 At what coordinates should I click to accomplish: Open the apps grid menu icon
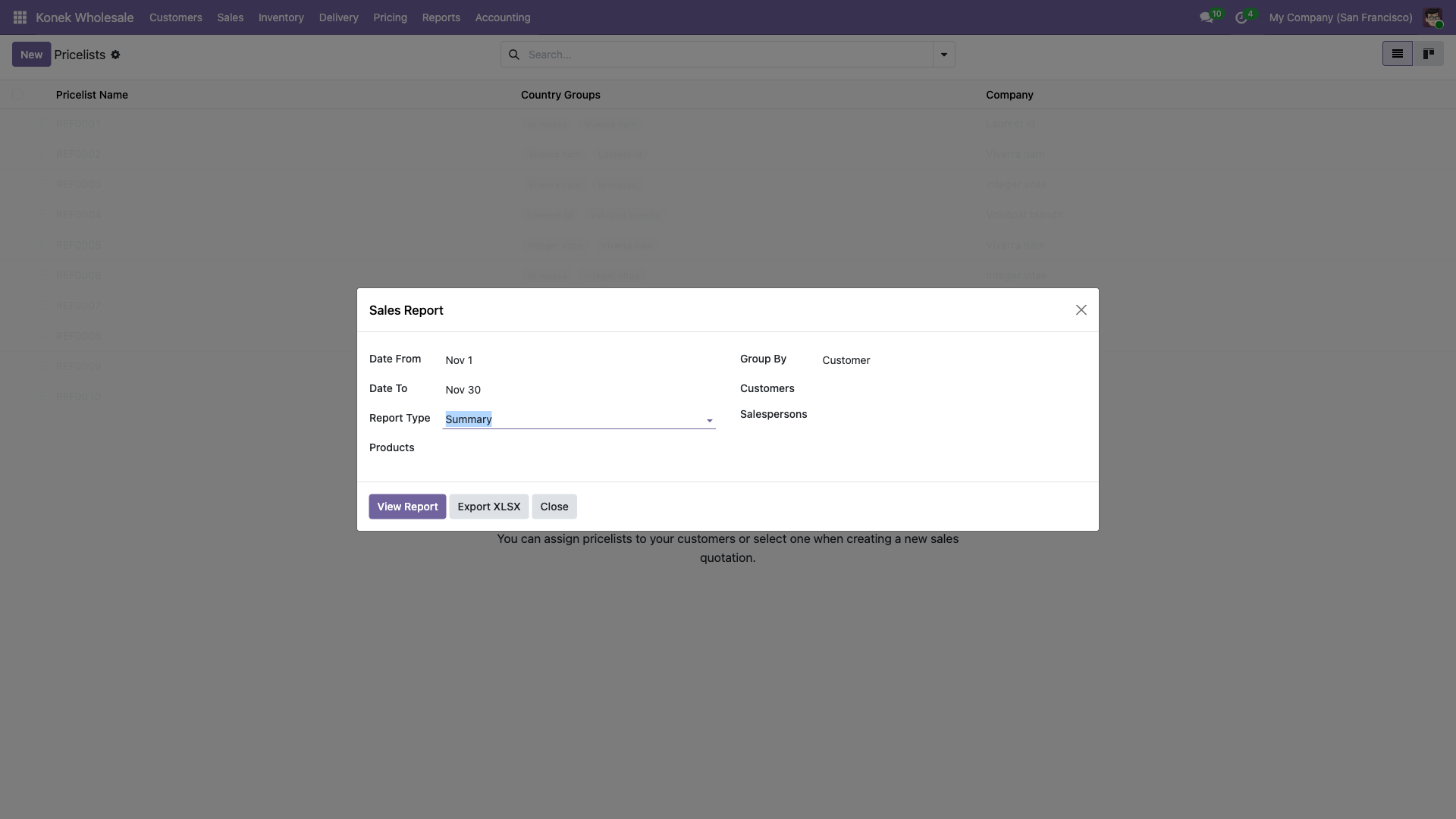[20, 17]
